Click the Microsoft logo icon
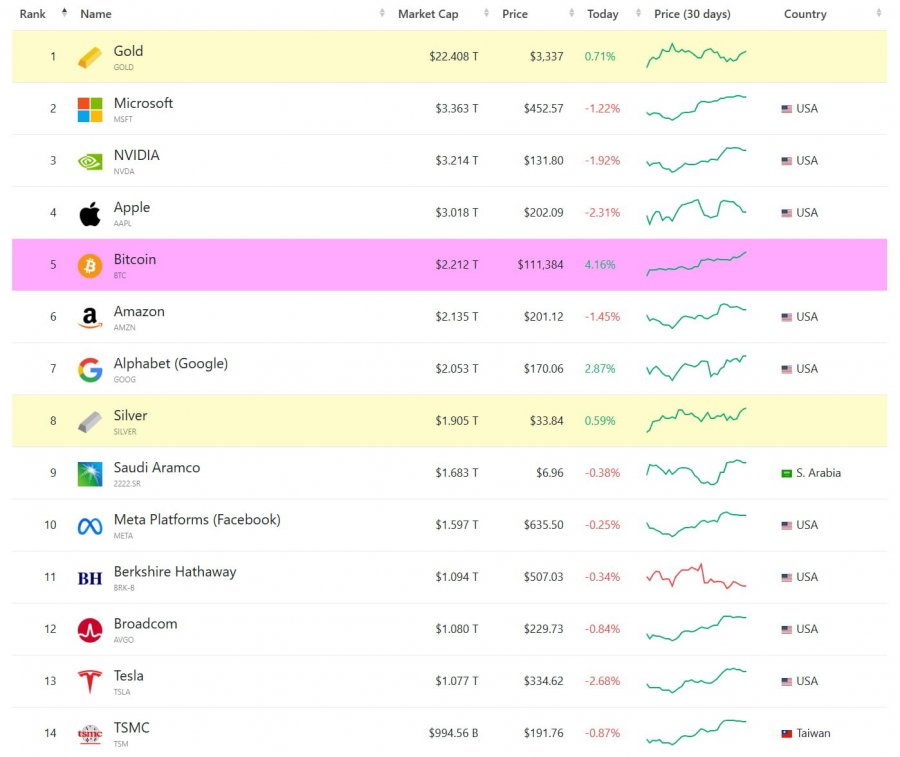900x757 pixels. pyautogui.click(x=90, y=109)
